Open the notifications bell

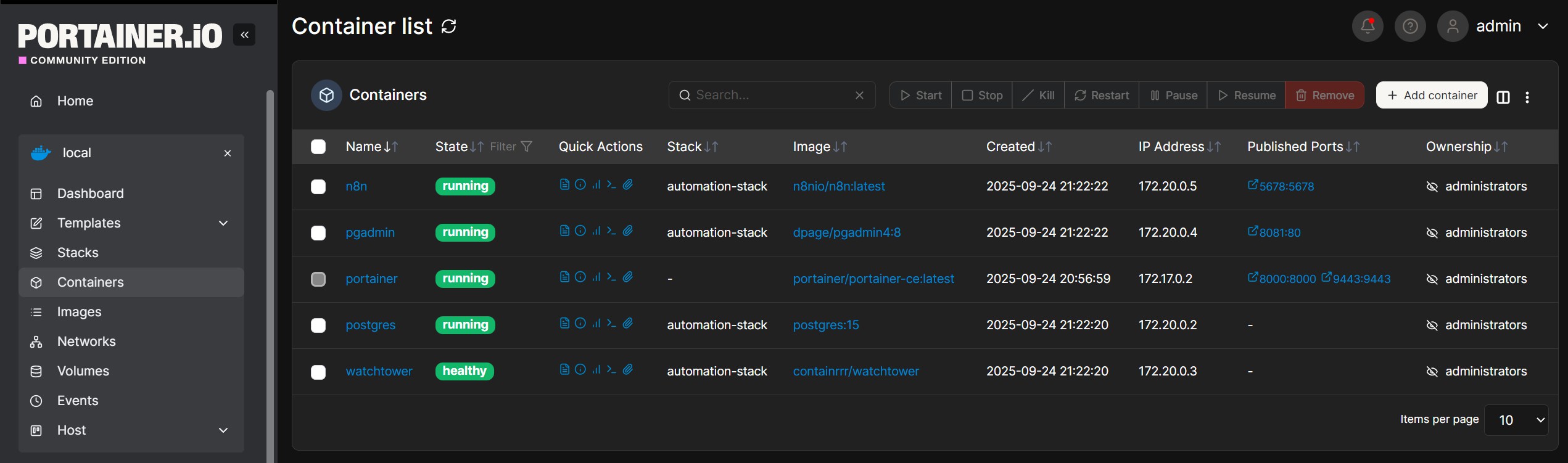1368,27
